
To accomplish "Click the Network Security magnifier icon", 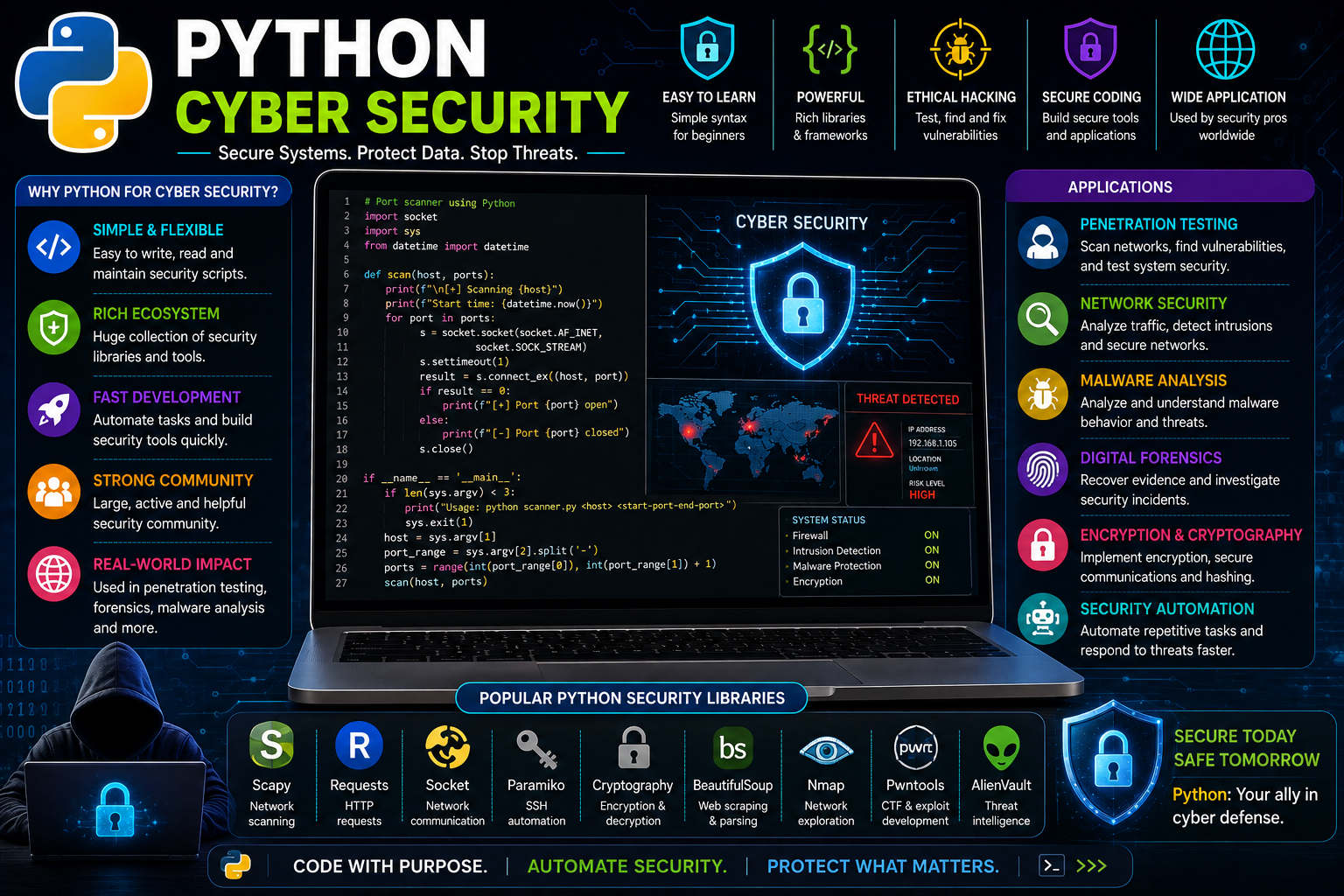I will (x=1042, y=318).
